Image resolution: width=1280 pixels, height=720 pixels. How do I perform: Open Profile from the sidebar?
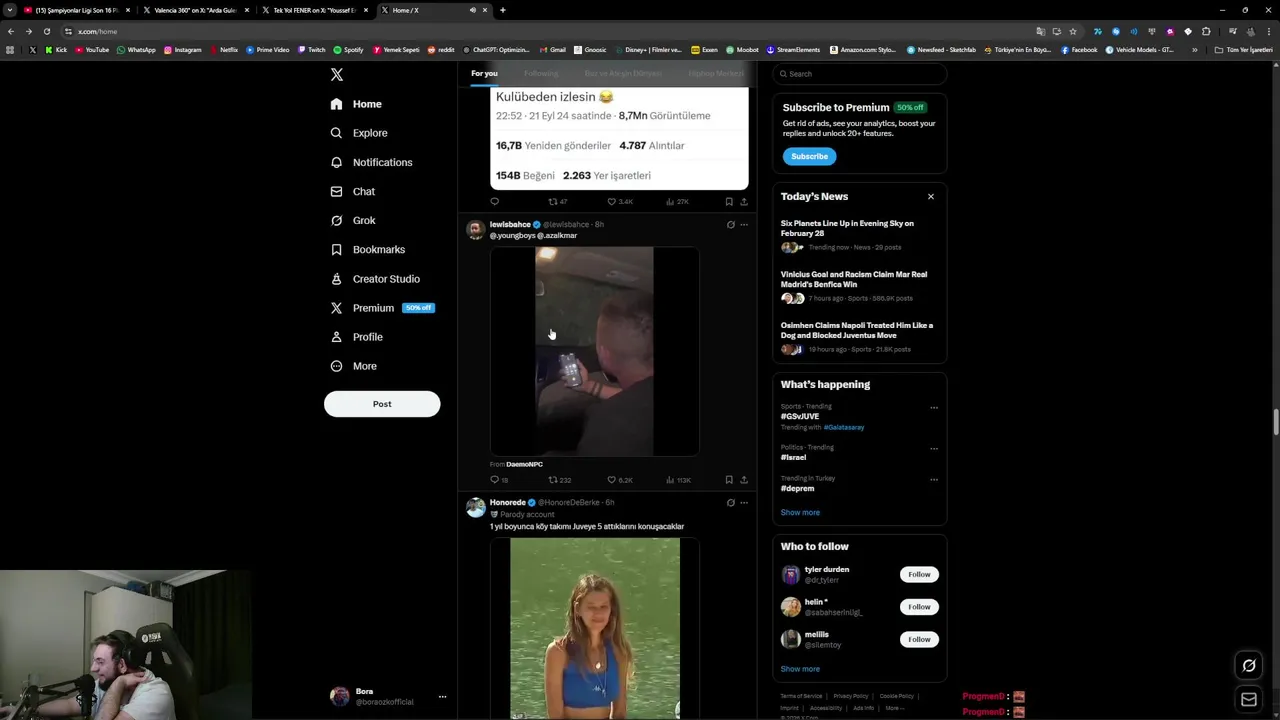[x=356, y=337]
